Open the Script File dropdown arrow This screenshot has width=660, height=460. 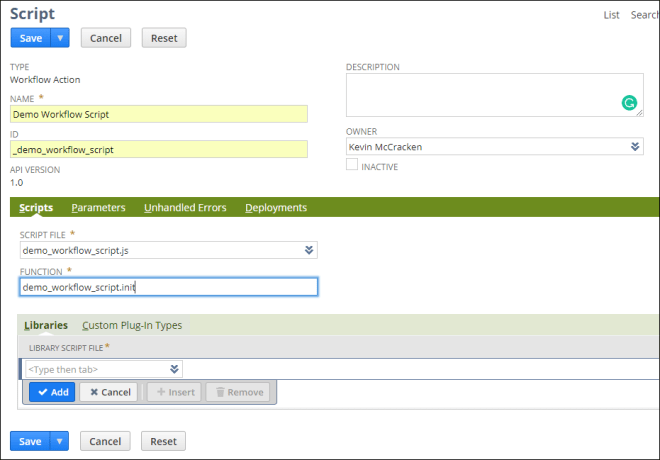[x=309, y=251]
